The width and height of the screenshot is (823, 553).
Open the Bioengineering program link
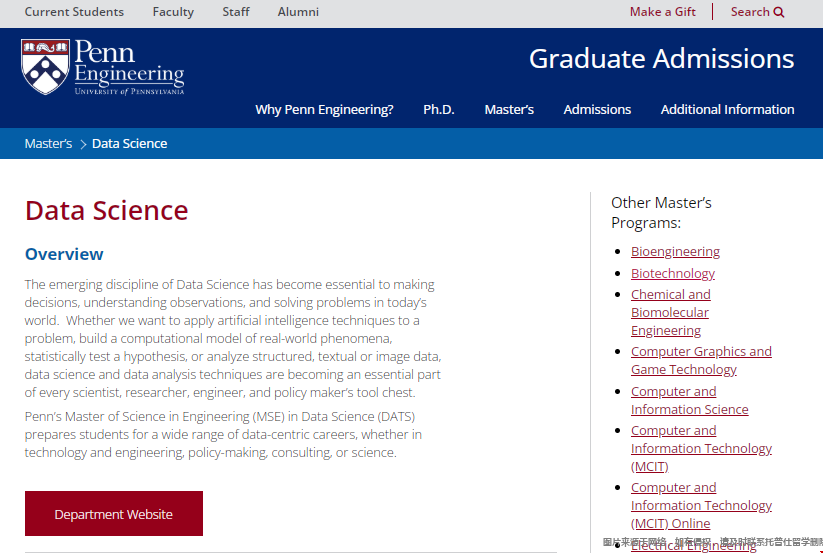click(x=675, y=251)
